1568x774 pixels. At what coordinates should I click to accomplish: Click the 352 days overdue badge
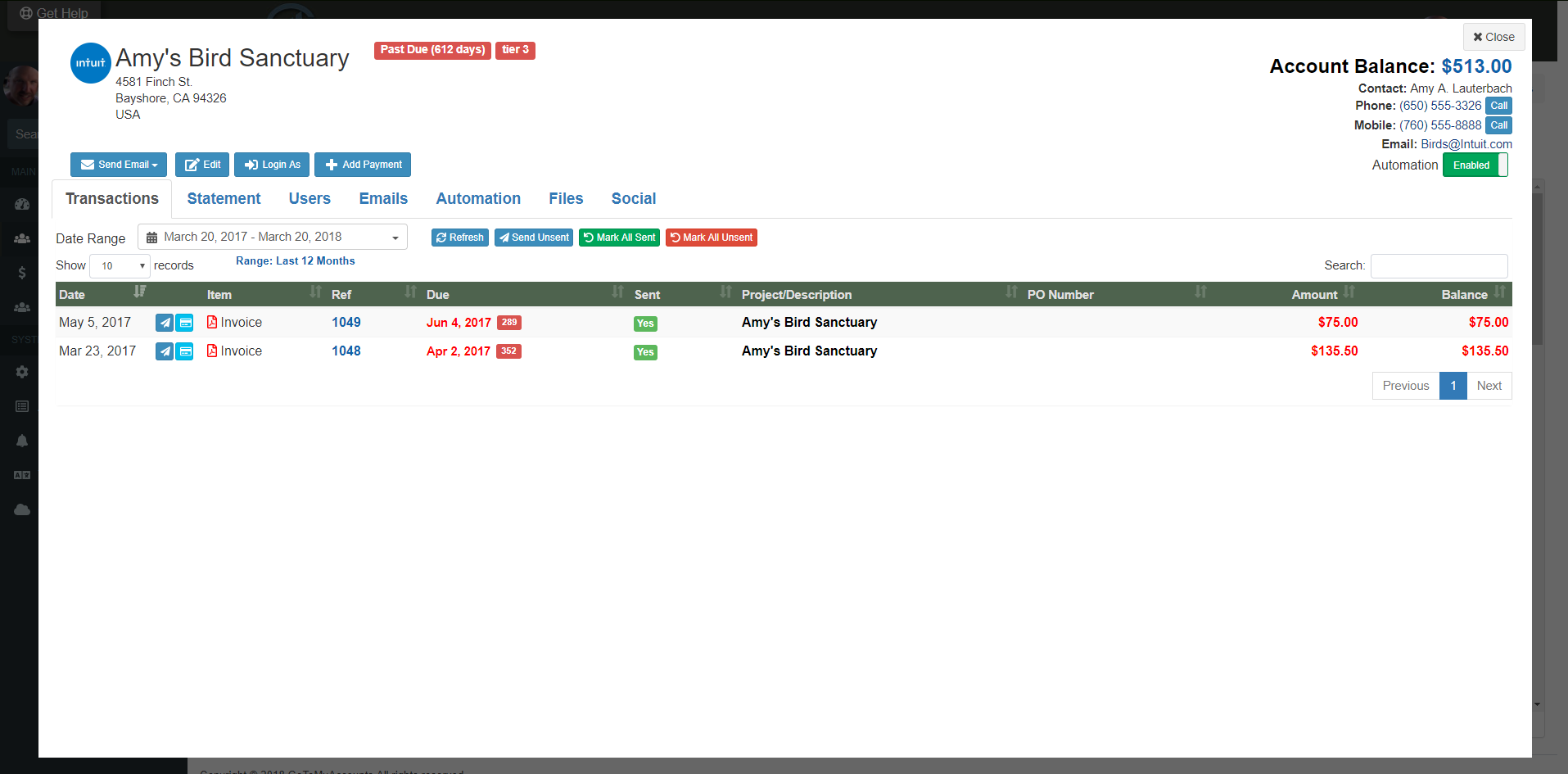[x=508, y=351]
